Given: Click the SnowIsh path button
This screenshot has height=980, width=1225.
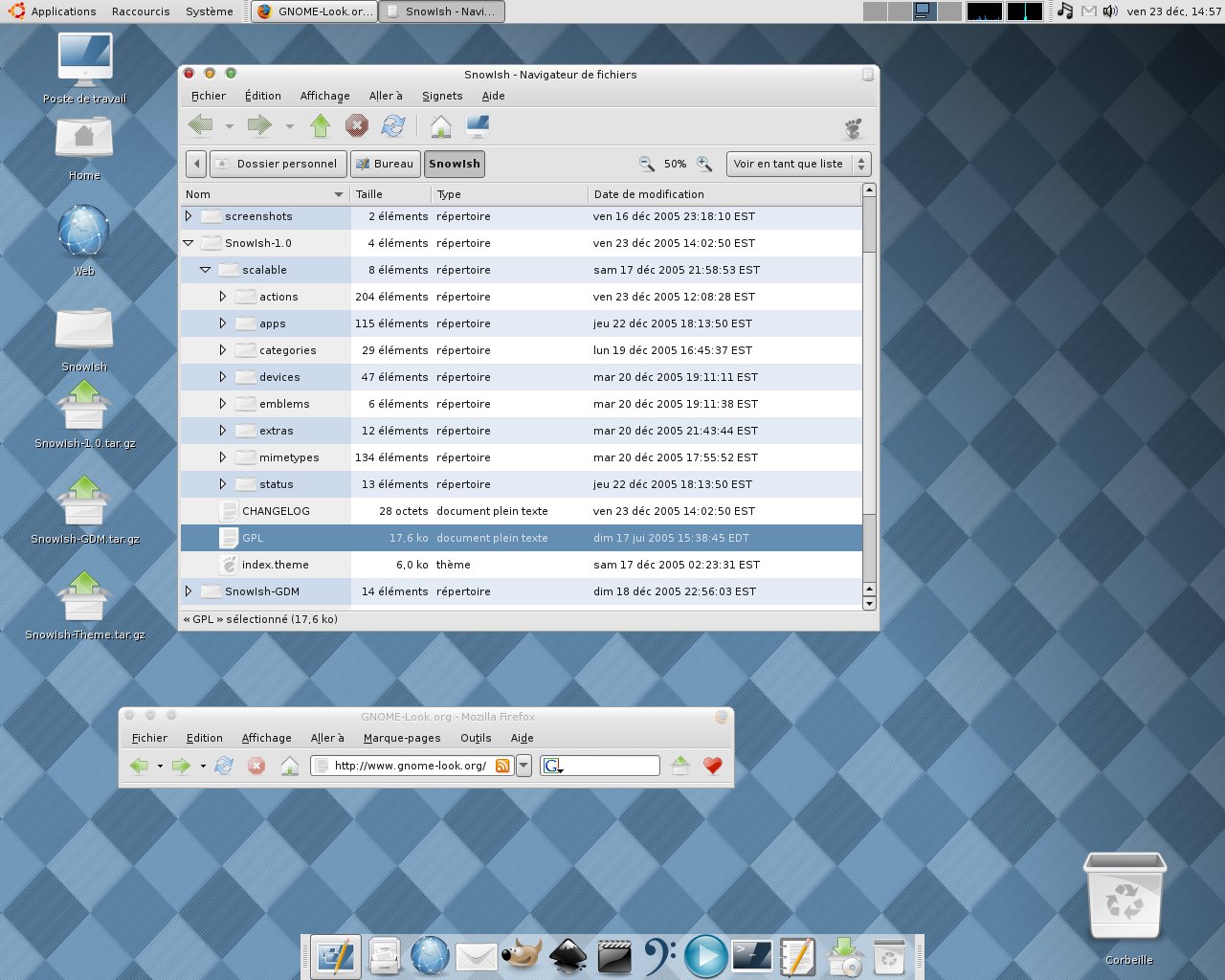Looking at the screenshot, I should tap(455, 164).
